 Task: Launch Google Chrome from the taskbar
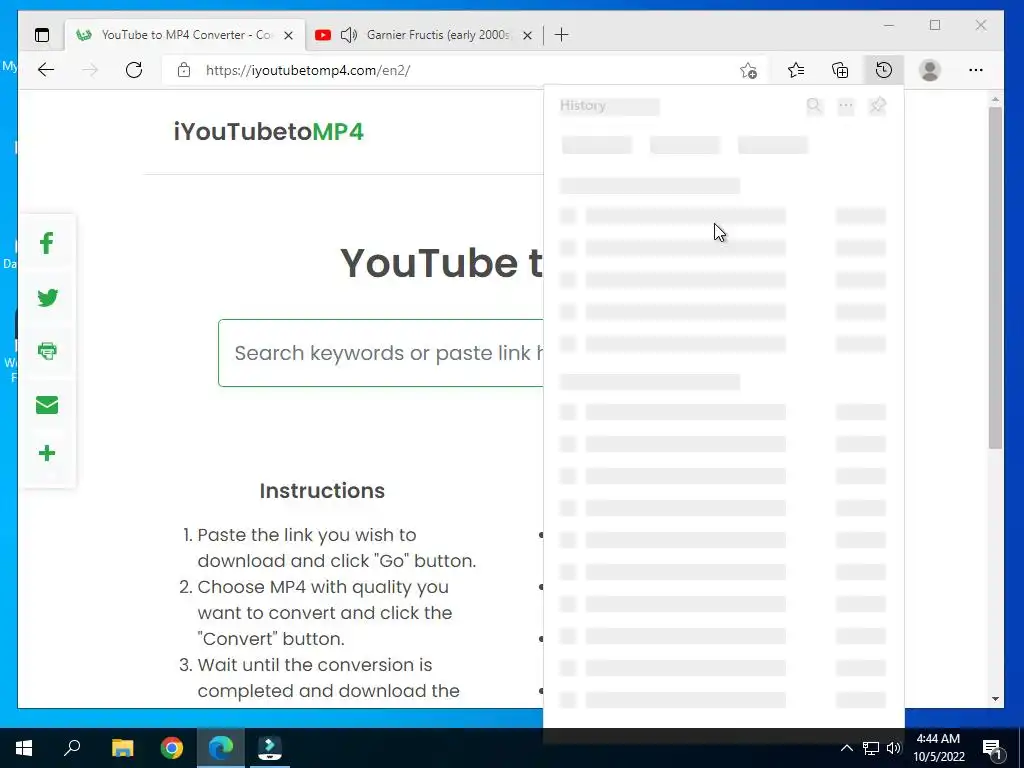tap(172, 748)
